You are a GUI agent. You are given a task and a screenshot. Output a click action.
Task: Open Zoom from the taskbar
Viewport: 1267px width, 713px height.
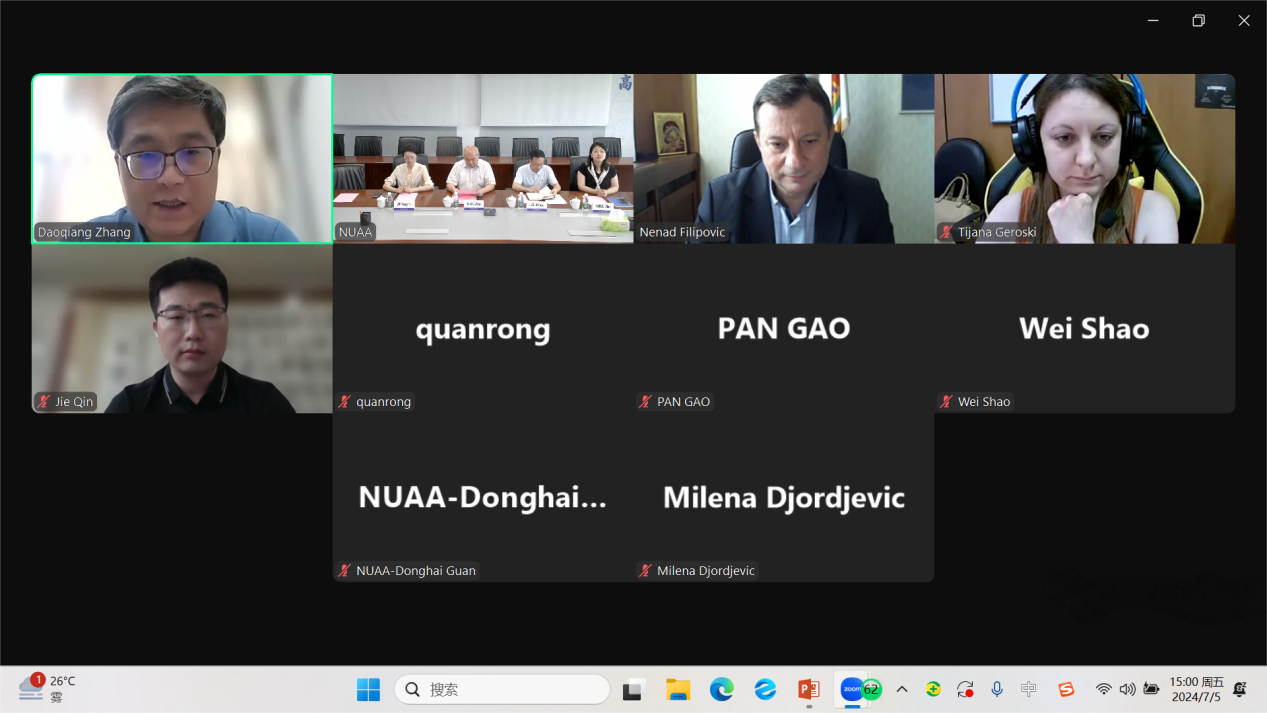click(x=853, y=689)
